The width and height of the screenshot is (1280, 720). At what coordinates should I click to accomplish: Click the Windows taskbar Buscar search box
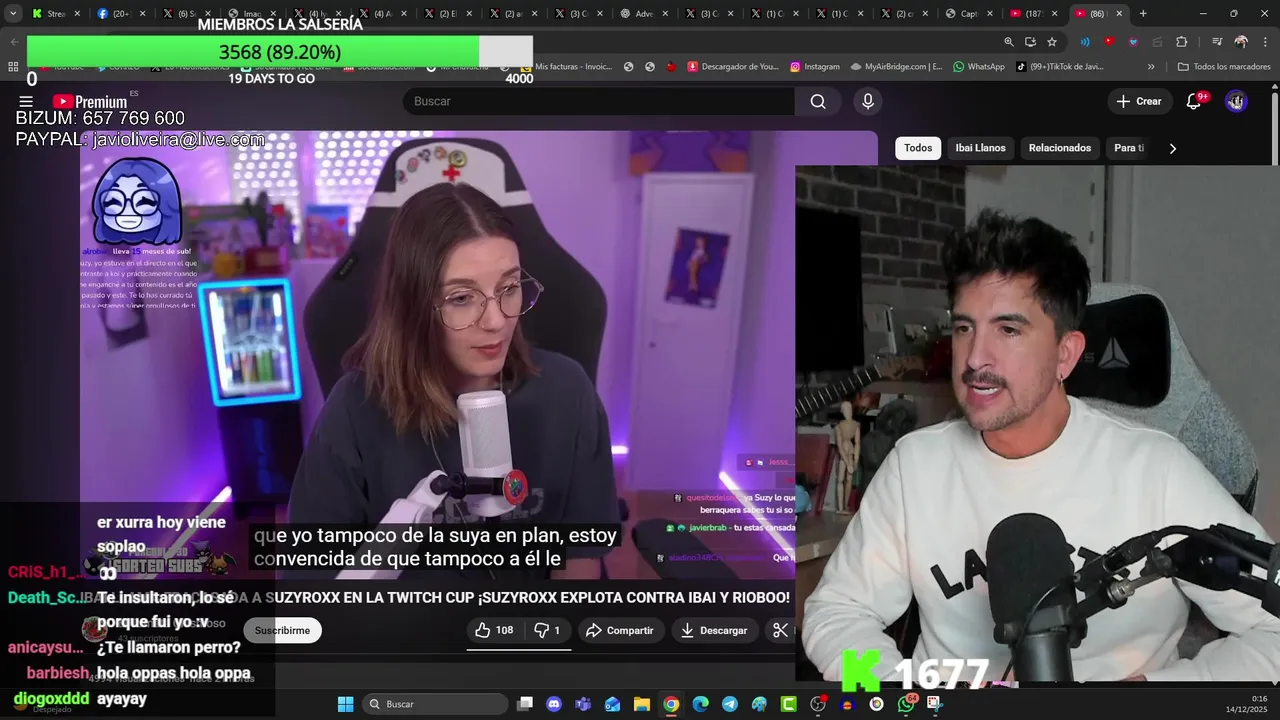pos(434,704)
